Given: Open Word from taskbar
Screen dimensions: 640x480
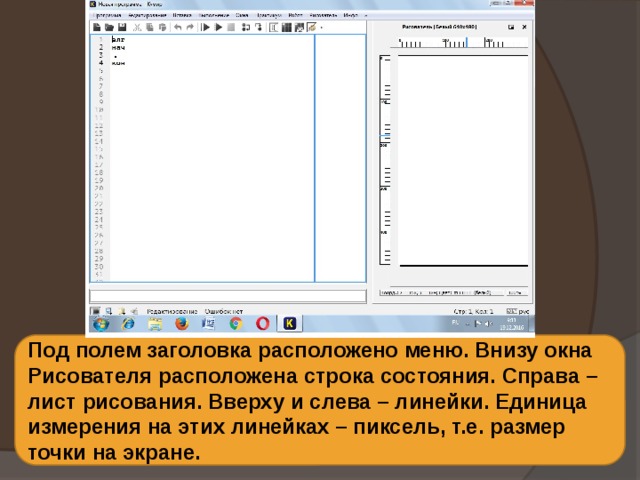Looking at the screenshot, I should tap(209, 324).
